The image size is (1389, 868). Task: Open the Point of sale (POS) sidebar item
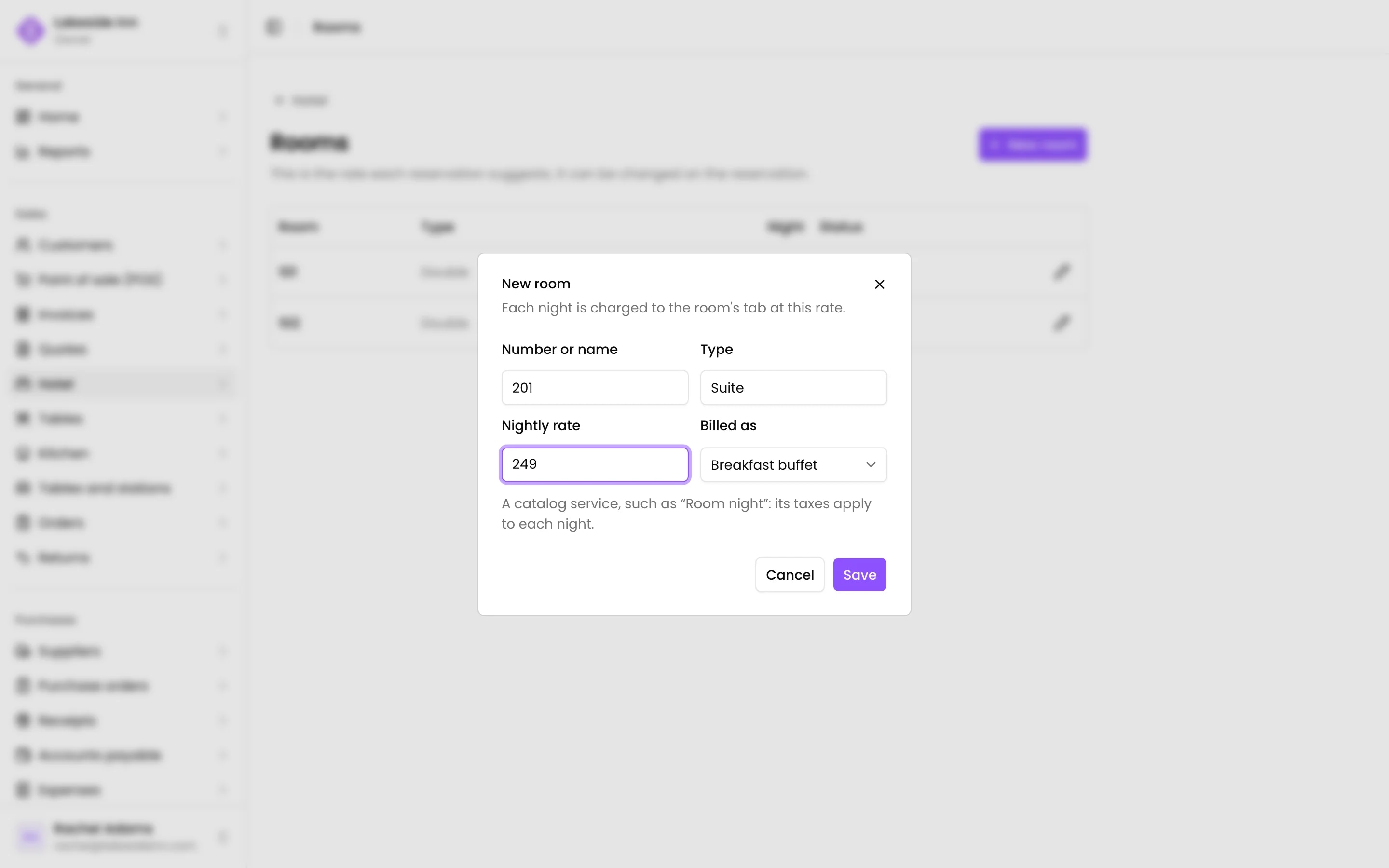[122, 280]
